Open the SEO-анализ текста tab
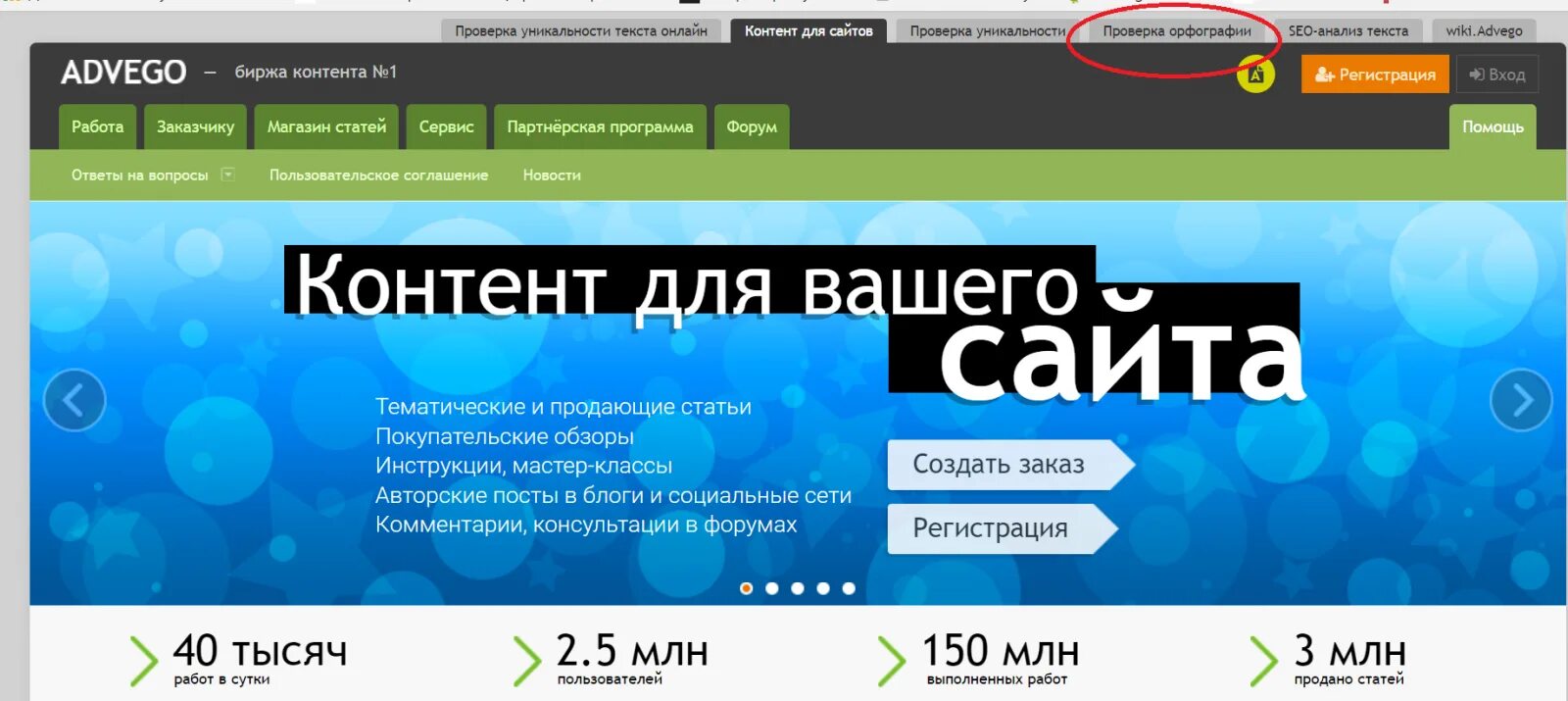Image resolution: width=1568 pixels, height=701 pixels. coord(1348,31)
